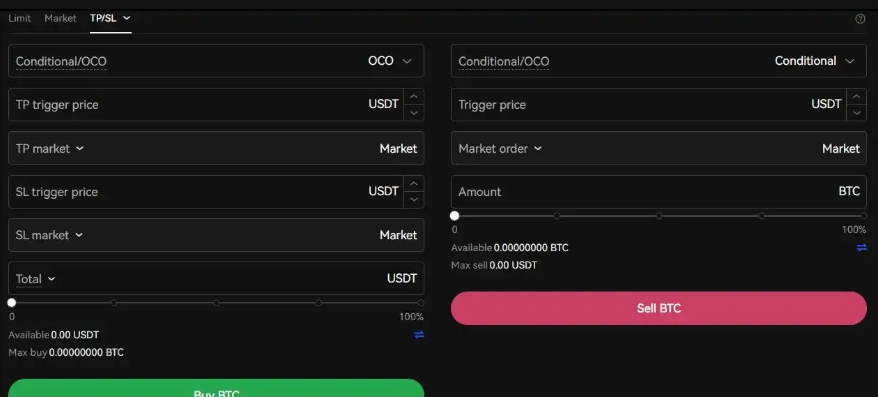Viewport: 878px width, 397px height.
Task: Decrease TP trigger price with down arrow
Action: coord(413,113)
